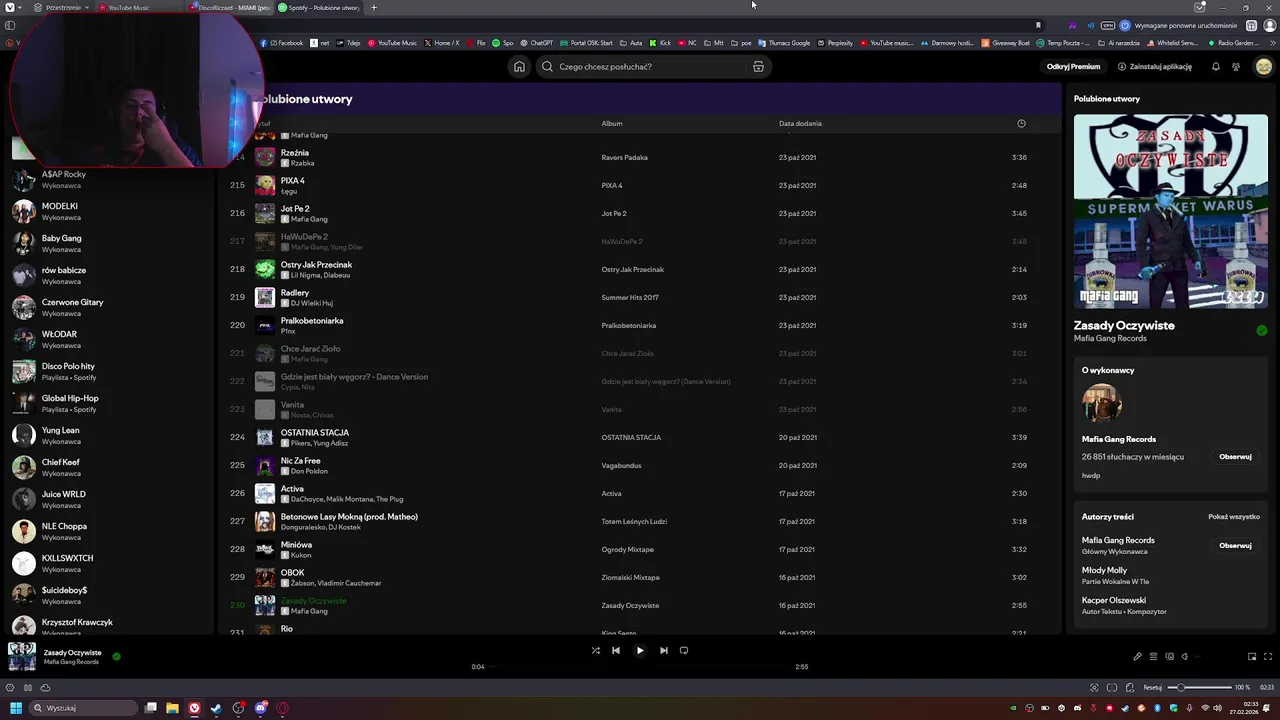This screenshot has height=720, width=1280.
Task: Open the Tłumacz Google bookmark
Action: point(784,43)
